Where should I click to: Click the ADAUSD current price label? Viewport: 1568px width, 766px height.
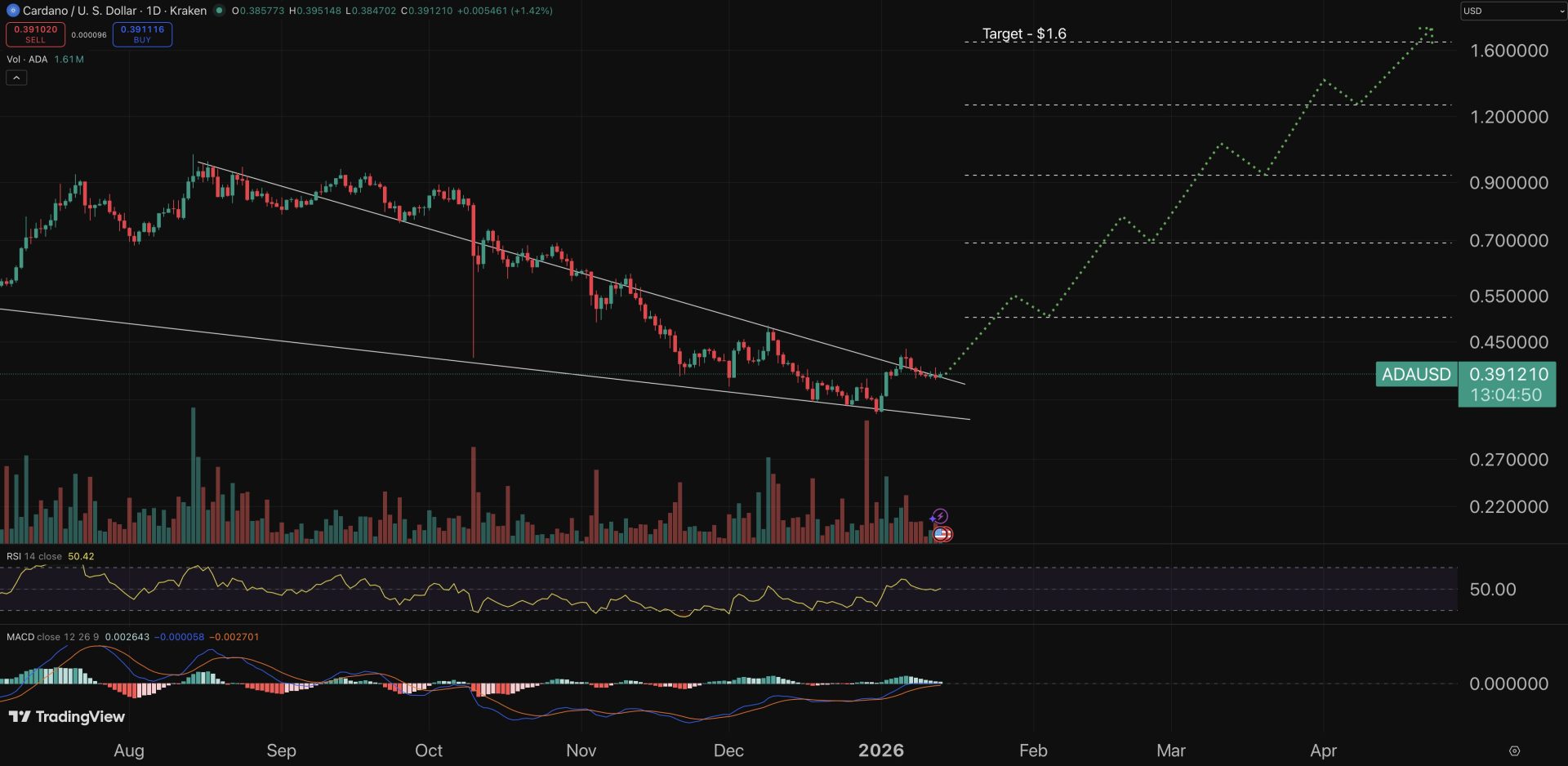[1416, 374]
